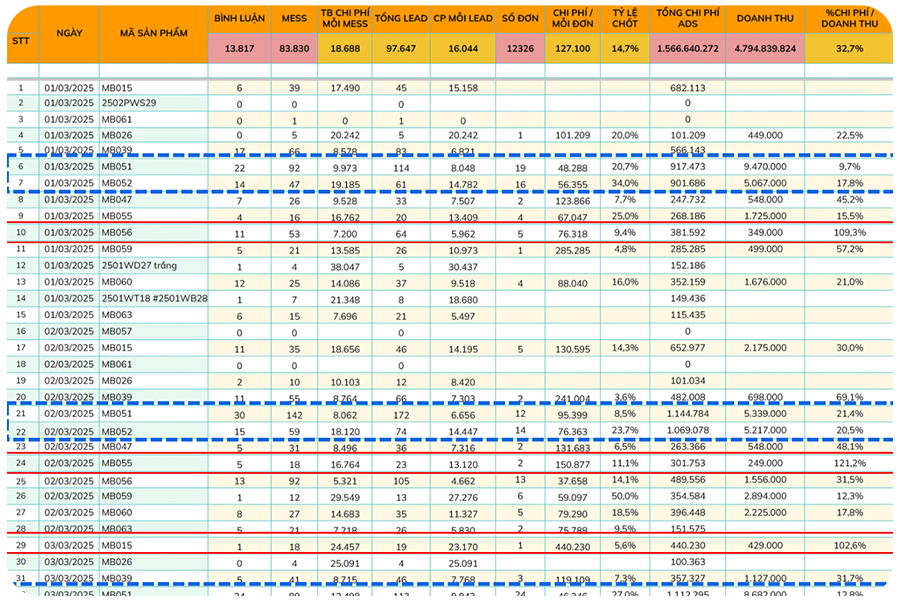Select the NGÀY column header
The width and height of the screenshot is (900, 600).
pyautogui.click(x=69, y=33)
